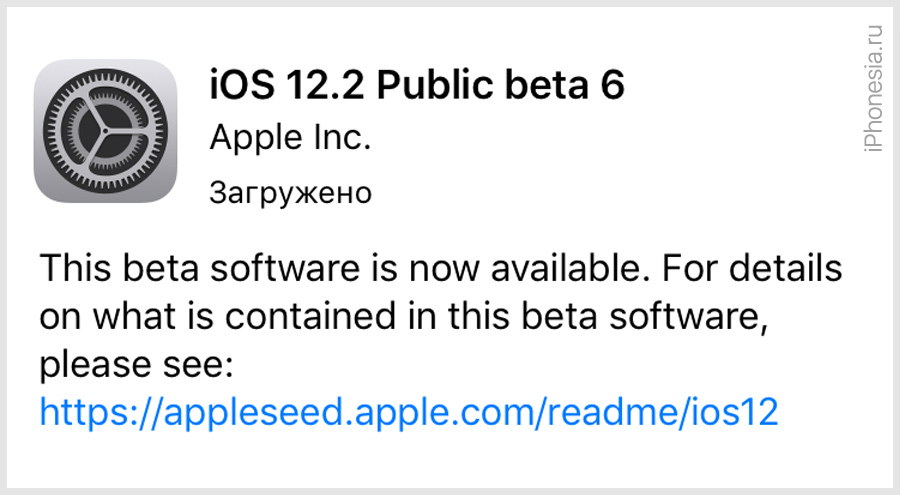The height and width of the screenshot is (495, 900).
Task: Click the Settings gear app icon
Action: [106, 131]
